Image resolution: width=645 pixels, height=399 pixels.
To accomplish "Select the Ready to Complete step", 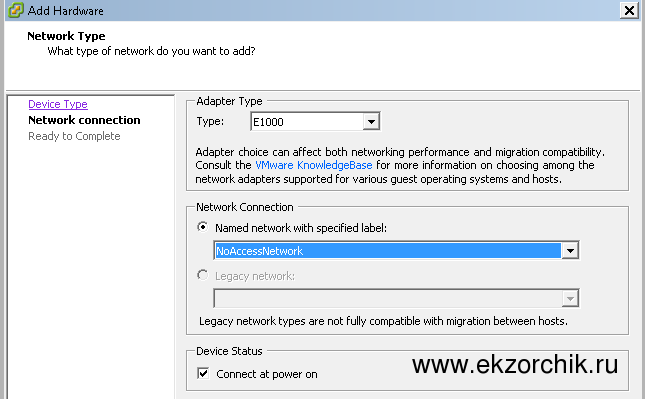I will [74, 136].
